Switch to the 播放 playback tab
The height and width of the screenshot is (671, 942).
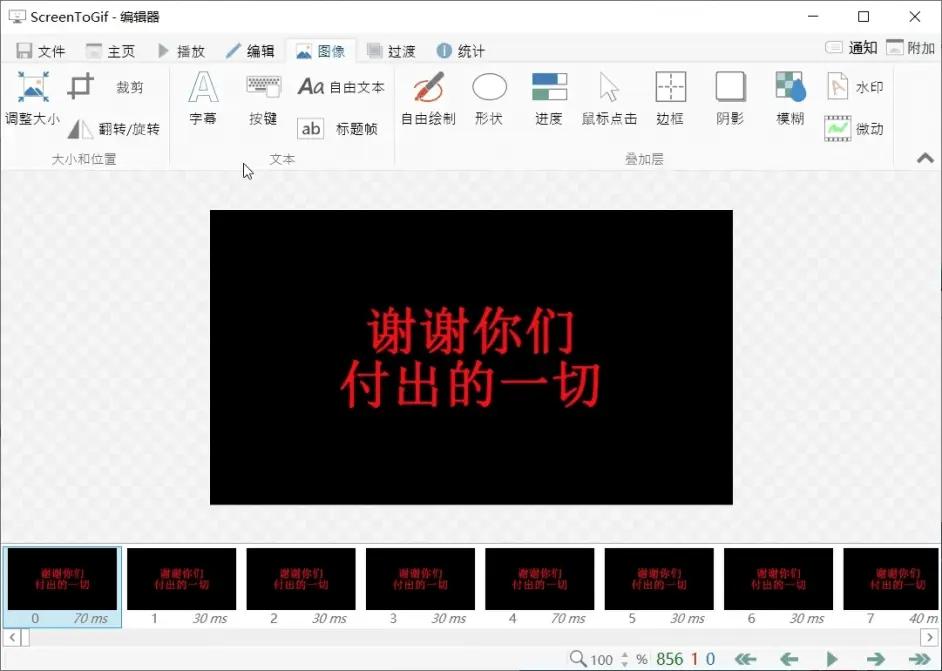click(x=181, y=51)
